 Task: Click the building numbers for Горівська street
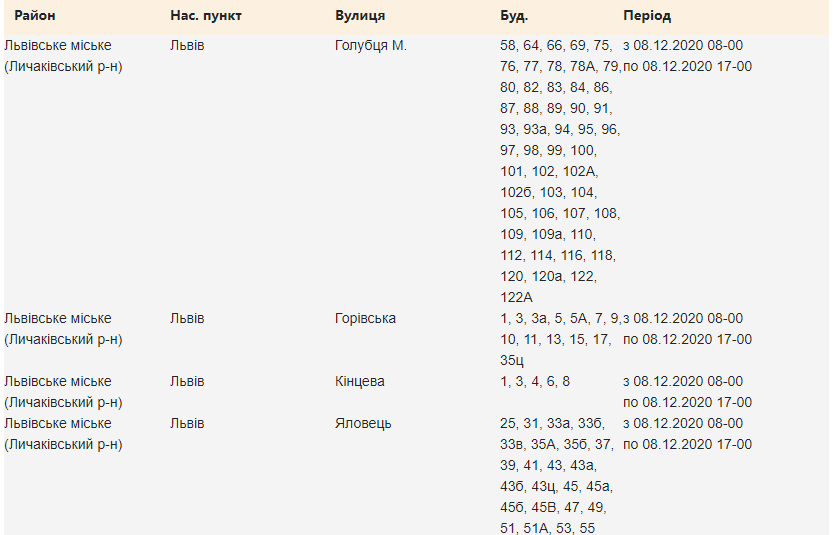[559, 339]
